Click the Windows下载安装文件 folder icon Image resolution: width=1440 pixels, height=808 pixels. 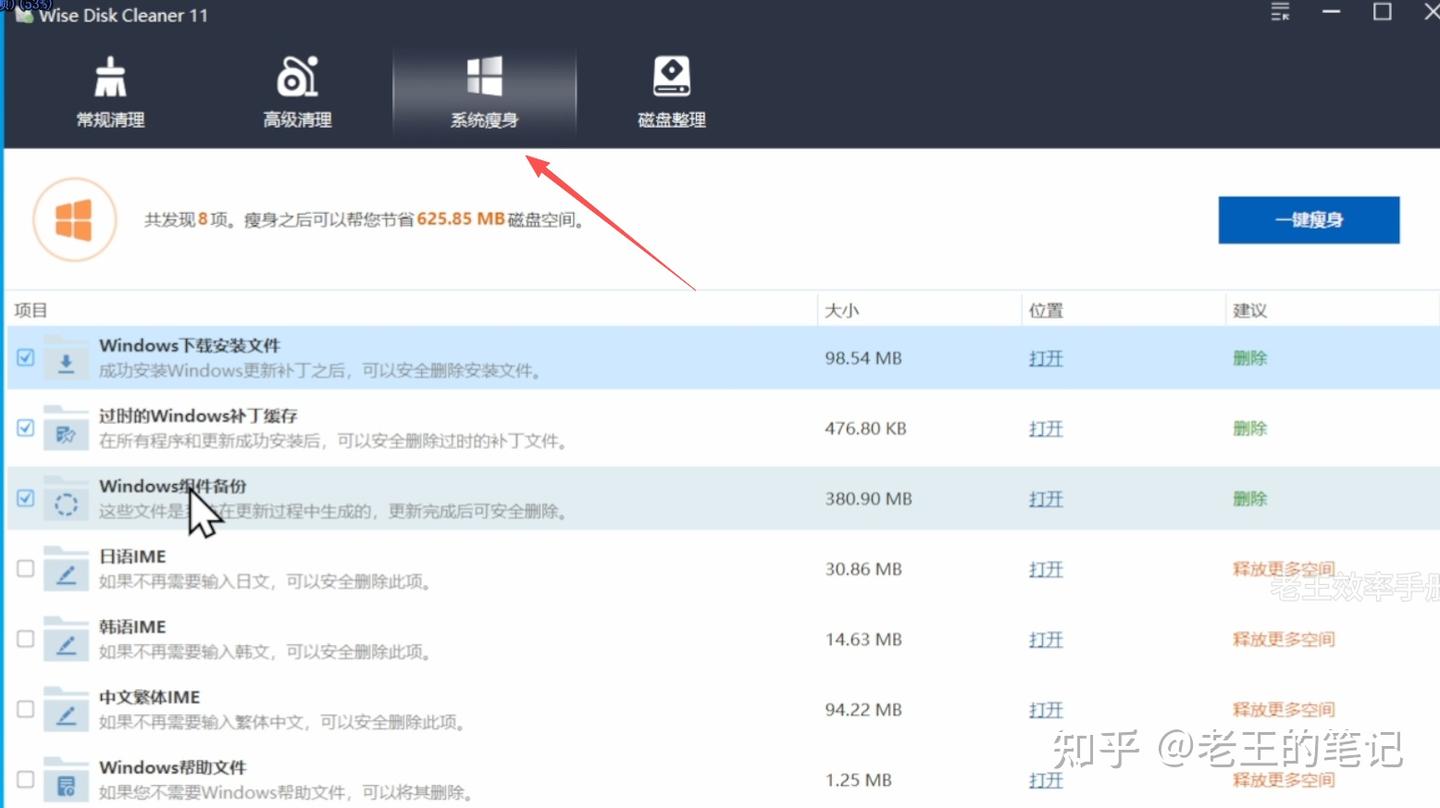click(x=66, y=357)
